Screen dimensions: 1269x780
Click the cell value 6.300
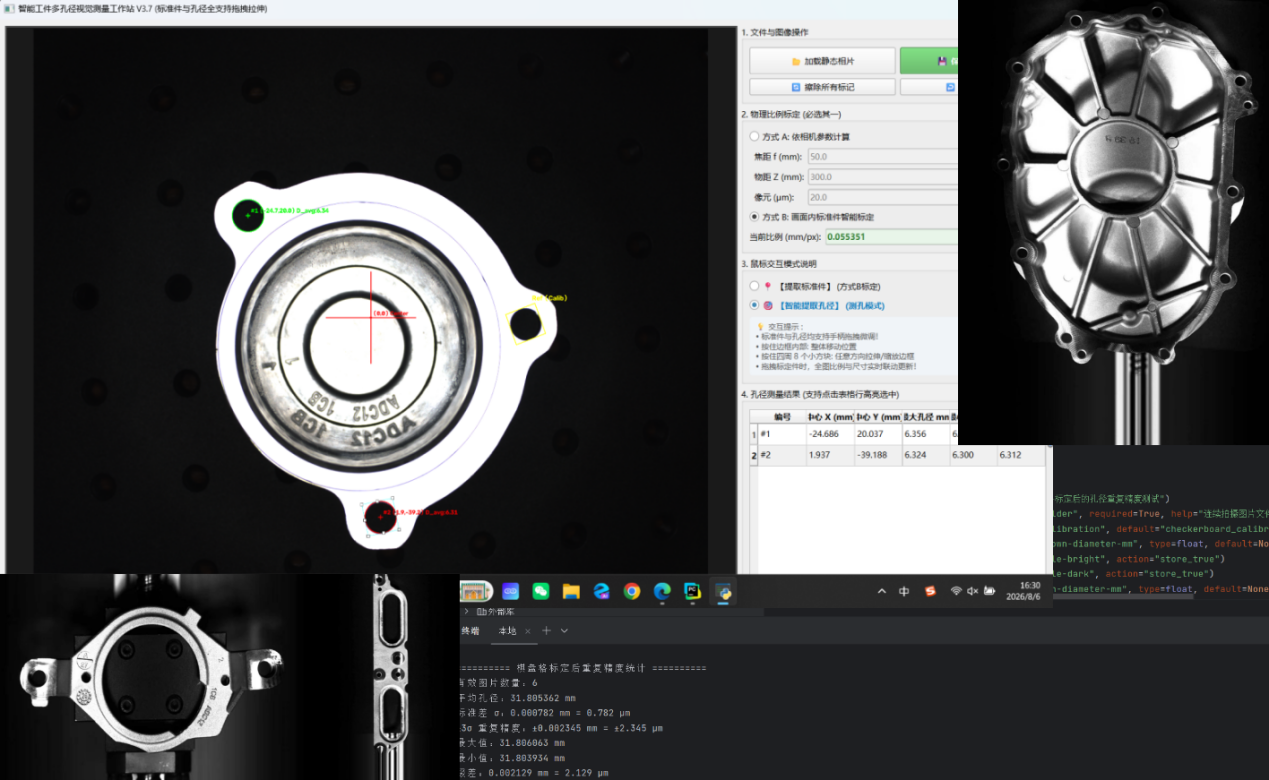pos(971,455)
